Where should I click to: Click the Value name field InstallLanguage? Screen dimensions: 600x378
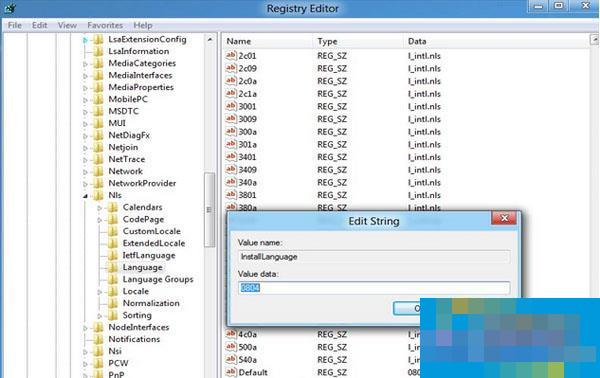374,257
